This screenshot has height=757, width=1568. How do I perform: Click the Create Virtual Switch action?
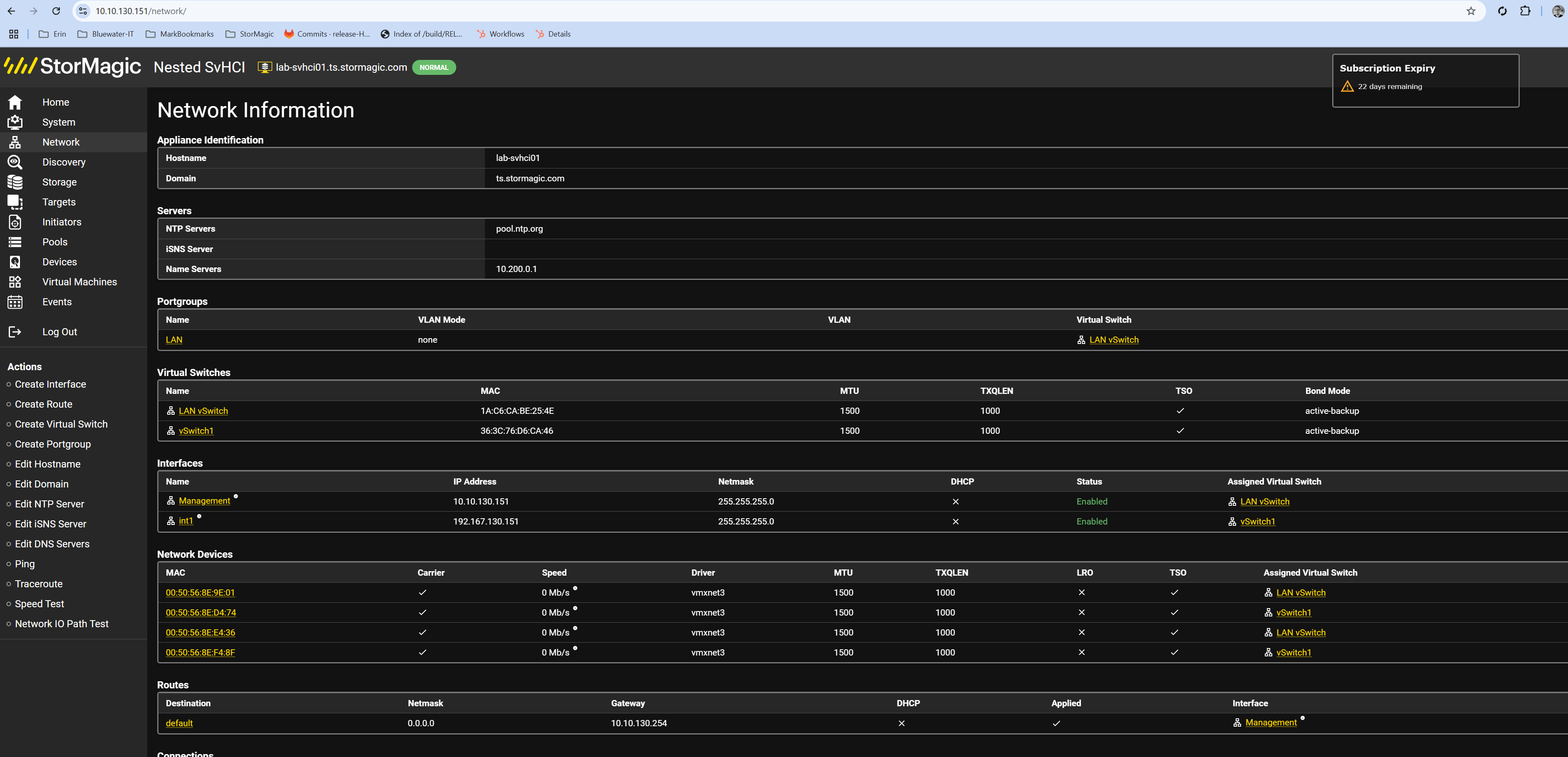click(61, 424)
